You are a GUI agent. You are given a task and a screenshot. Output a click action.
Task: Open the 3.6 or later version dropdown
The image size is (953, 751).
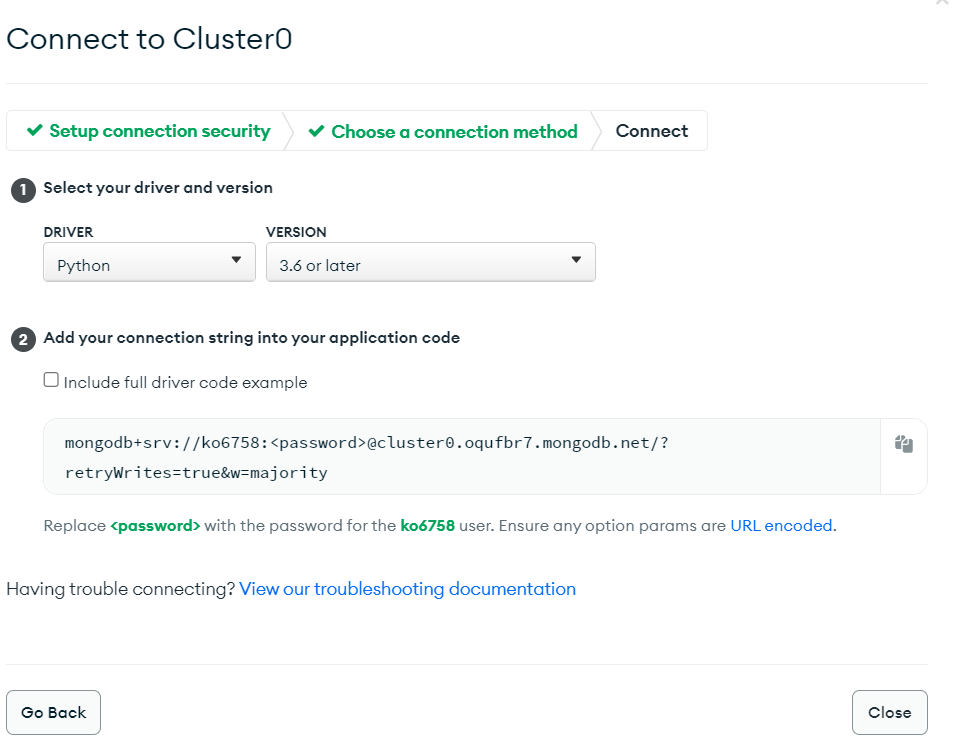(430, 262)
